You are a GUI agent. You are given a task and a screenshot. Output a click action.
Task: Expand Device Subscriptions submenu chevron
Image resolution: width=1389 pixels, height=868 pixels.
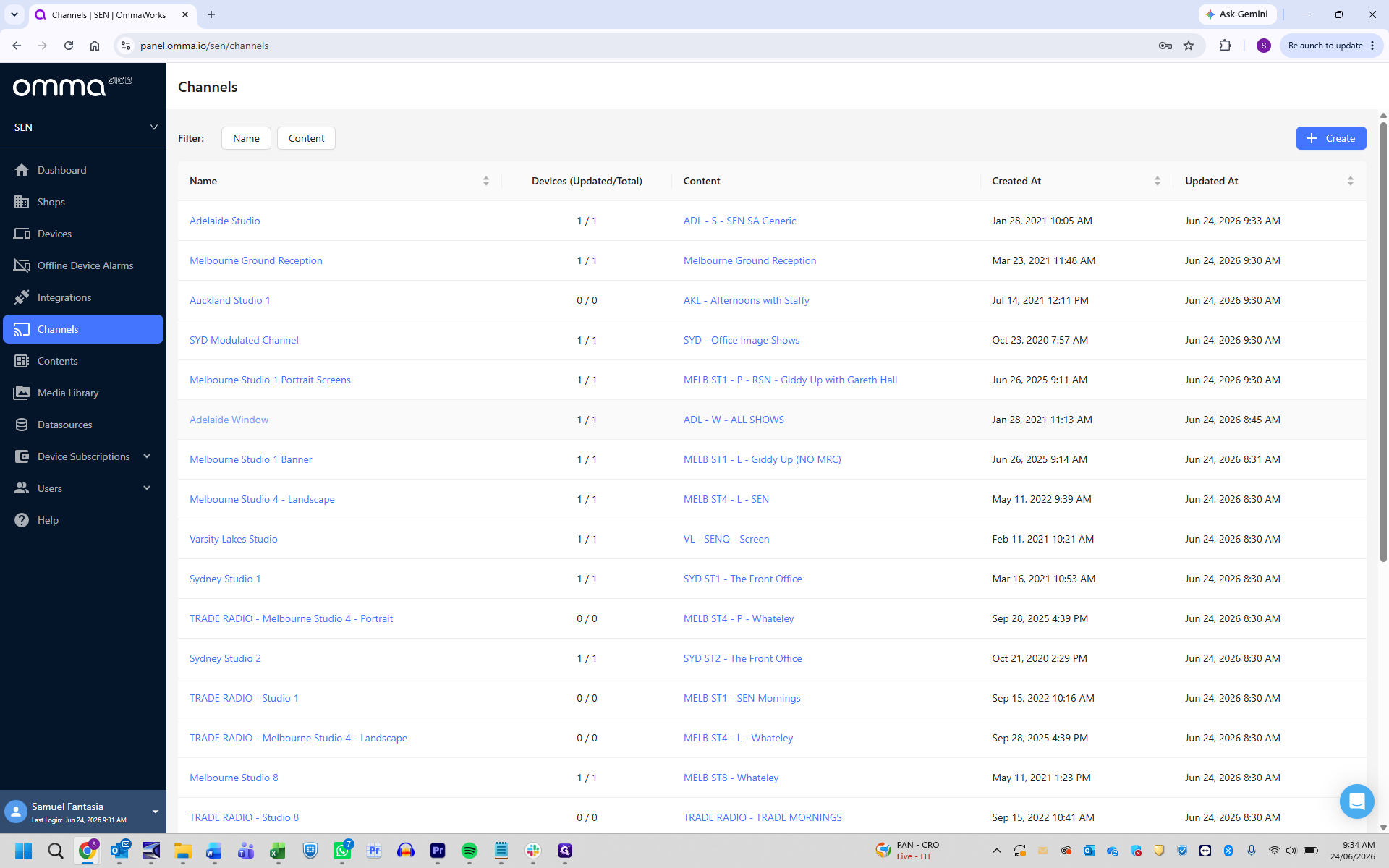click(147, 456)
